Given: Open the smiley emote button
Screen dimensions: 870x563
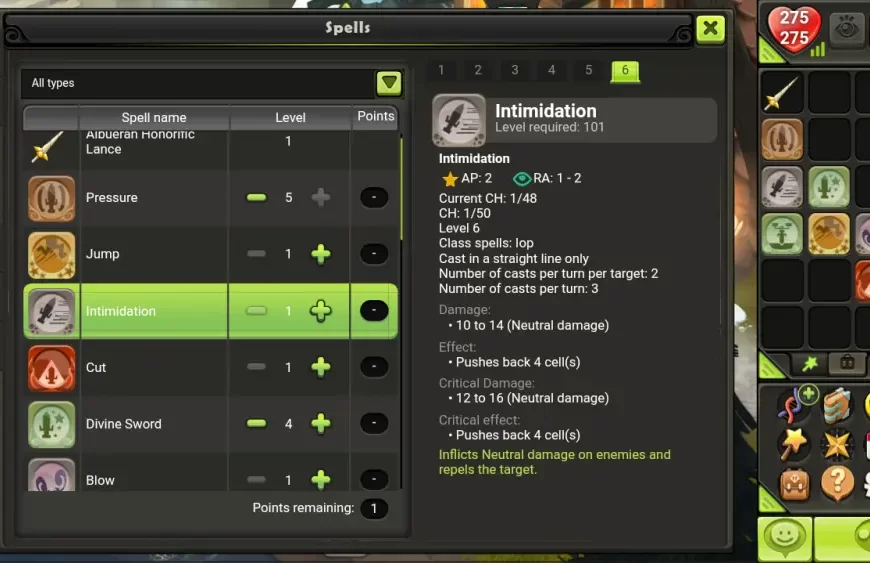Looking at the screenshot, I should 785,538.
